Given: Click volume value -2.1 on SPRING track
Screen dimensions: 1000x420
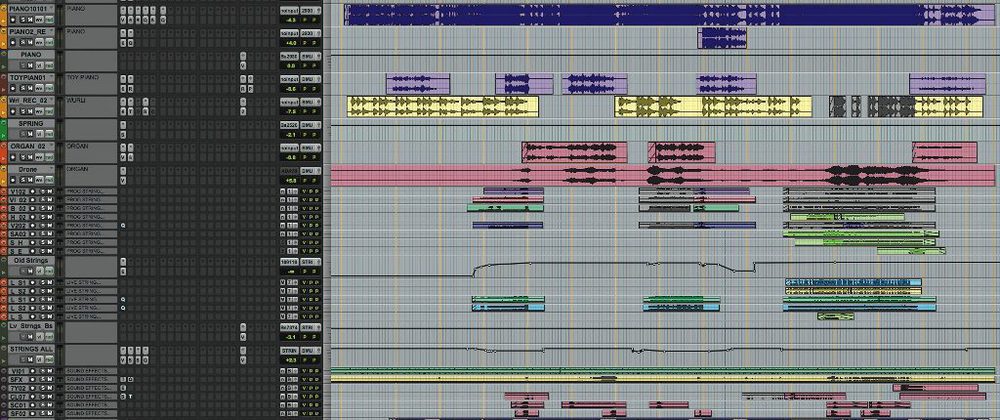Looking at the screenshot, I should coord(291,134).
